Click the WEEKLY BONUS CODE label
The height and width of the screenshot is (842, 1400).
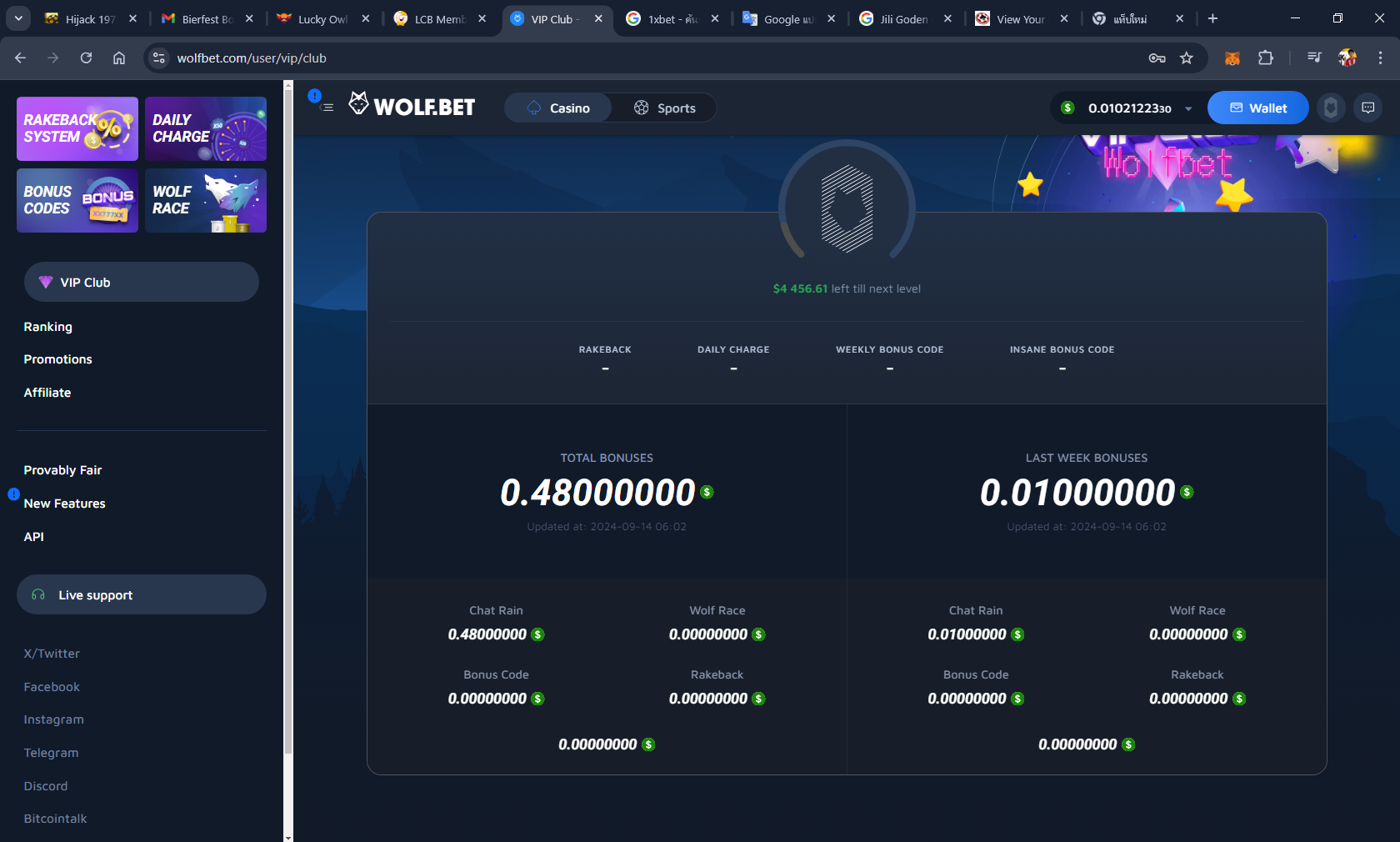click(x=890, y=349)
